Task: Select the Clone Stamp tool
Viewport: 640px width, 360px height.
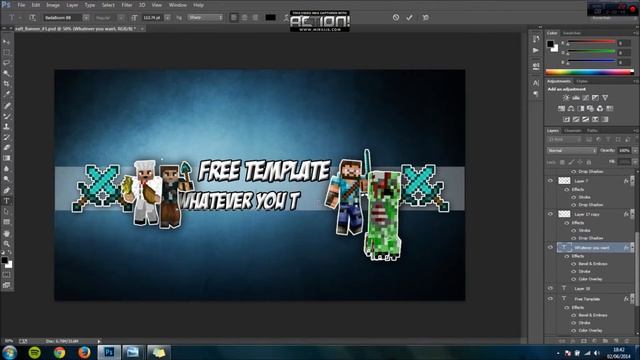Action: [7, 127]
